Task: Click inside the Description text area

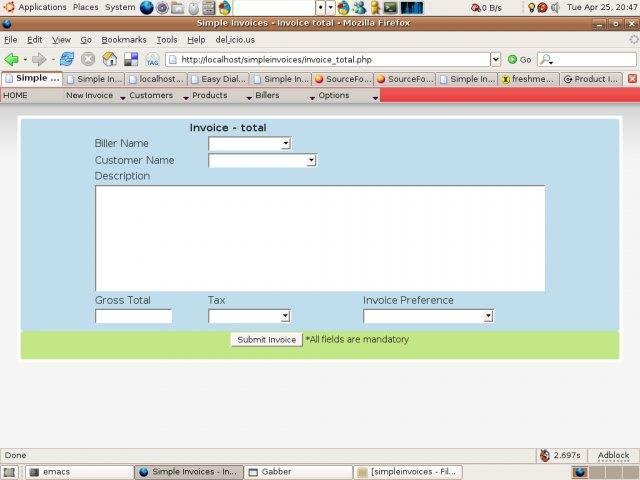Action: [x=320, y=238]
